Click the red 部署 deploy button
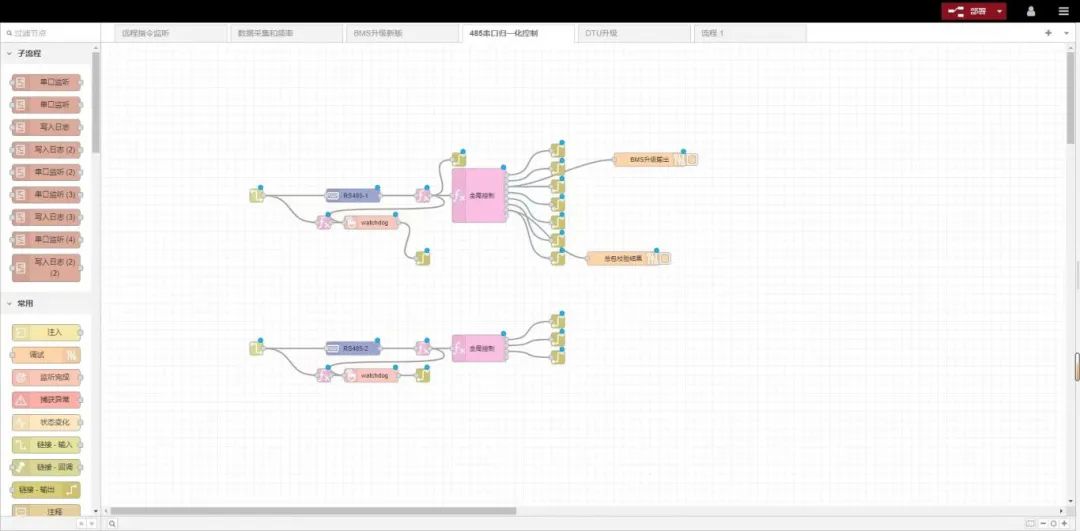1080x531 pixels. pos(967,11)
